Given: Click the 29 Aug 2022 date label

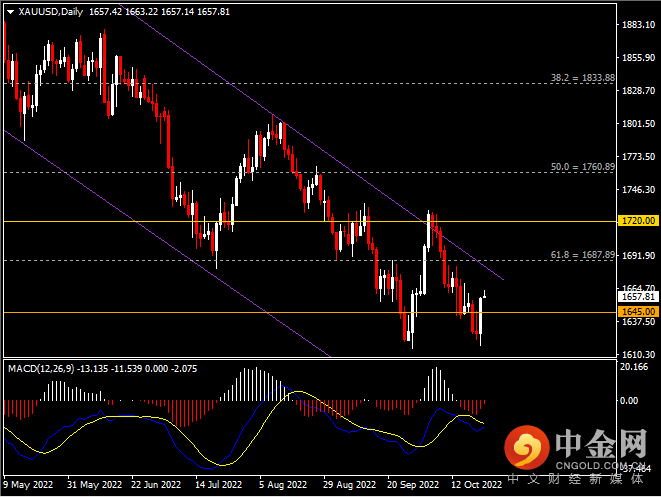Looking at the screenshot, I should 349,485.
